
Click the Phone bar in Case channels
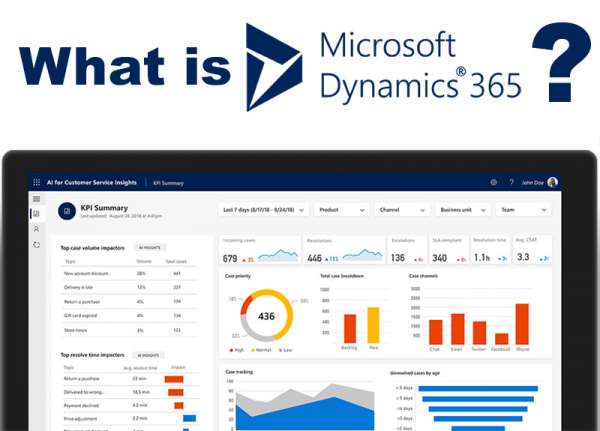point(522,324)
